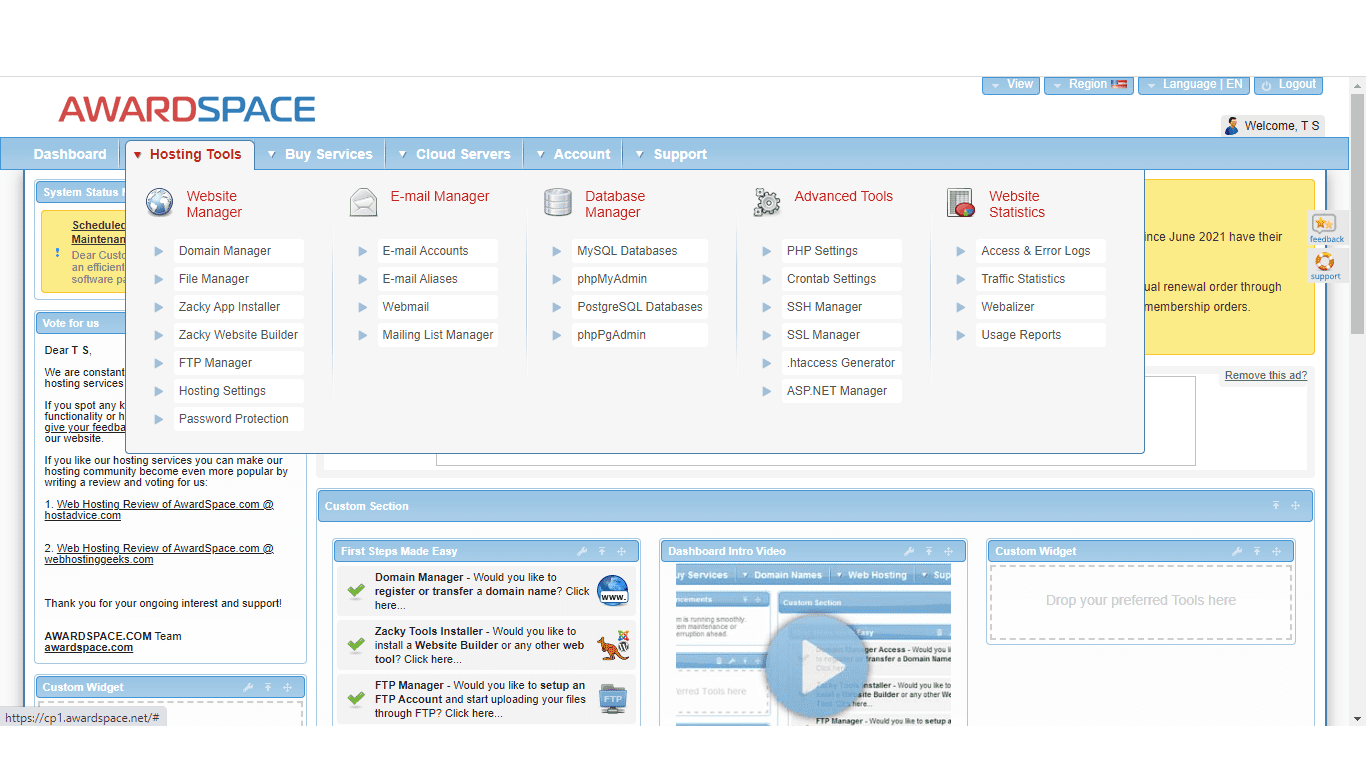Click the user avatar beside Welcome
1366x768 pixels.
1232,126
